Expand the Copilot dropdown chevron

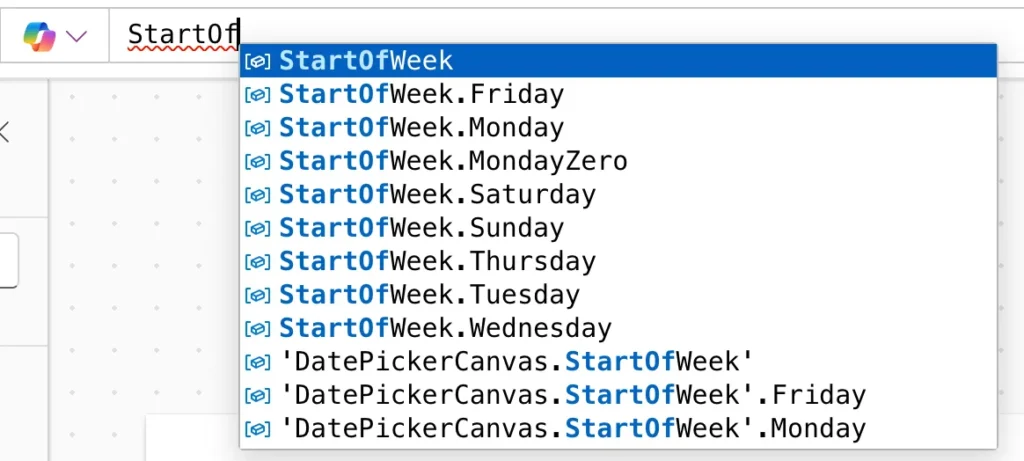point(77,37)
